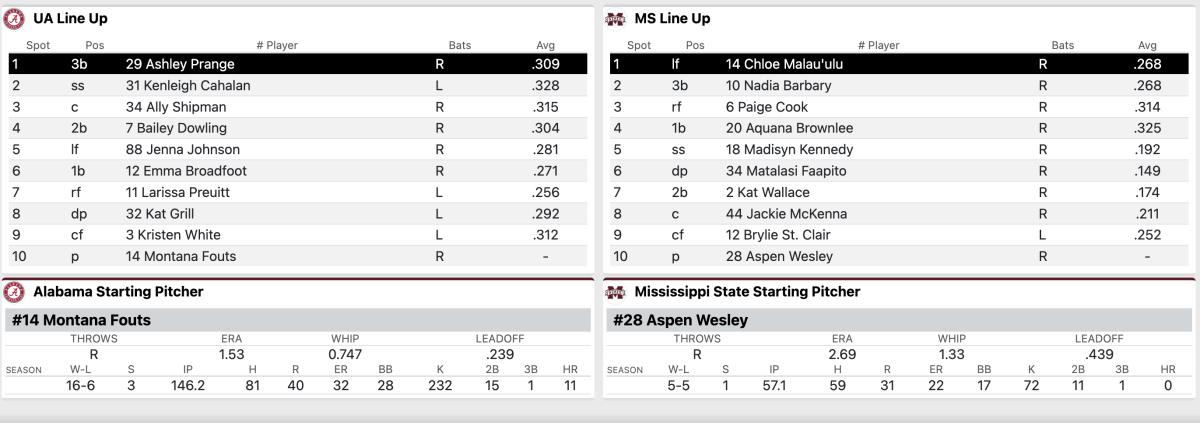The height and width of the screenshot is (423, 1200).
Task: Click the #14 Montana Fouts pitcher heading
Action: click(x=81, y=321)
